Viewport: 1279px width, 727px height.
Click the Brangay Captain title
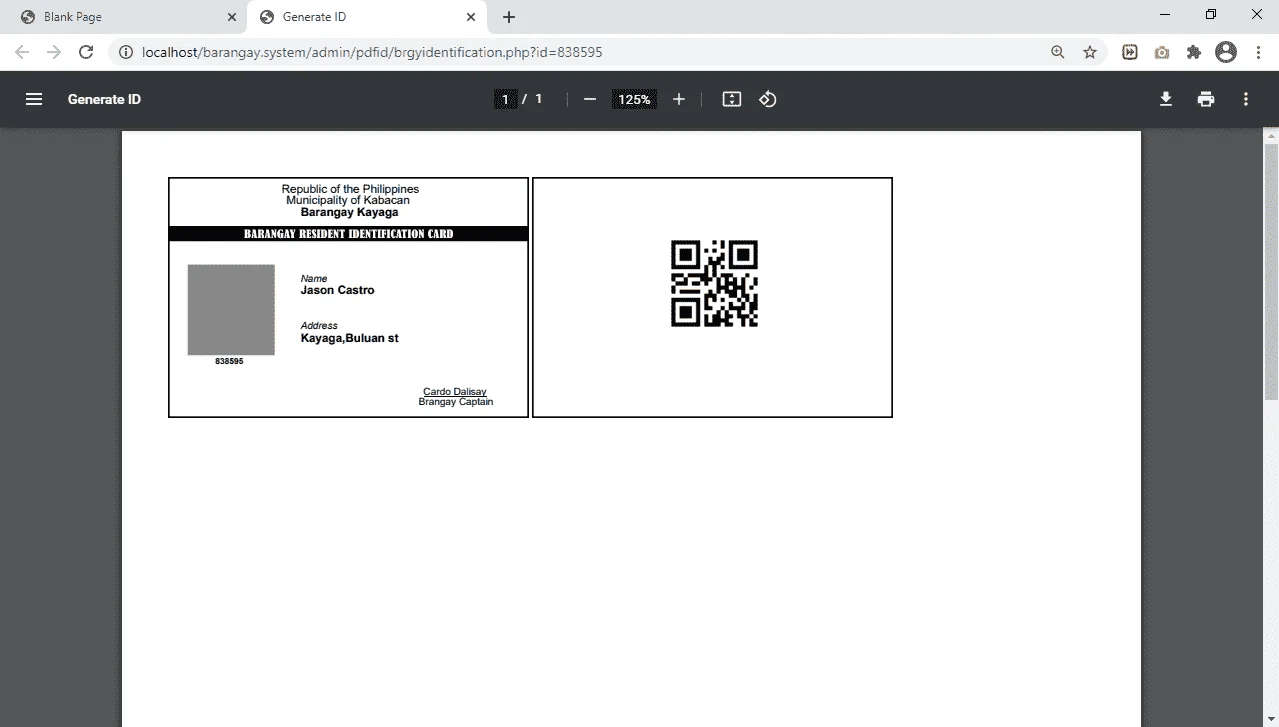pyautogui.click(x=456, y=402)
